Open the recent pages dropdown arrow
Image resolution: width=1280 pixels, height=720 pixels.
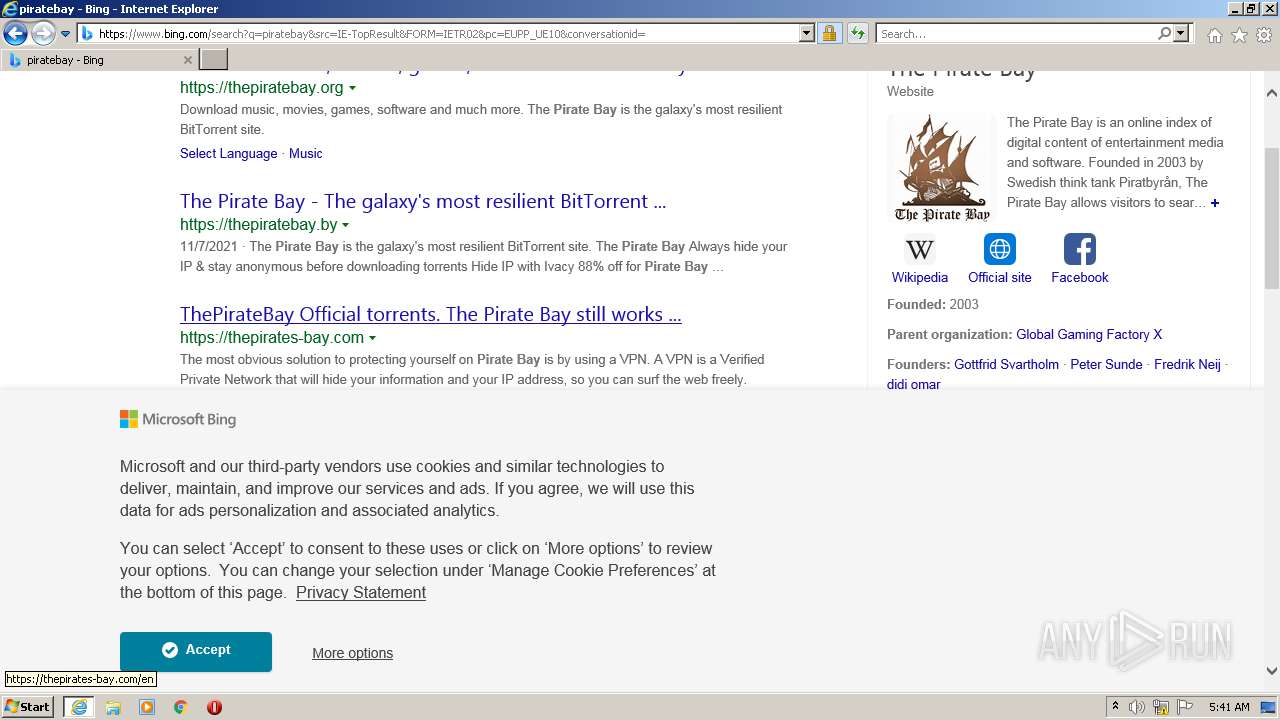[x=66, y=34]
